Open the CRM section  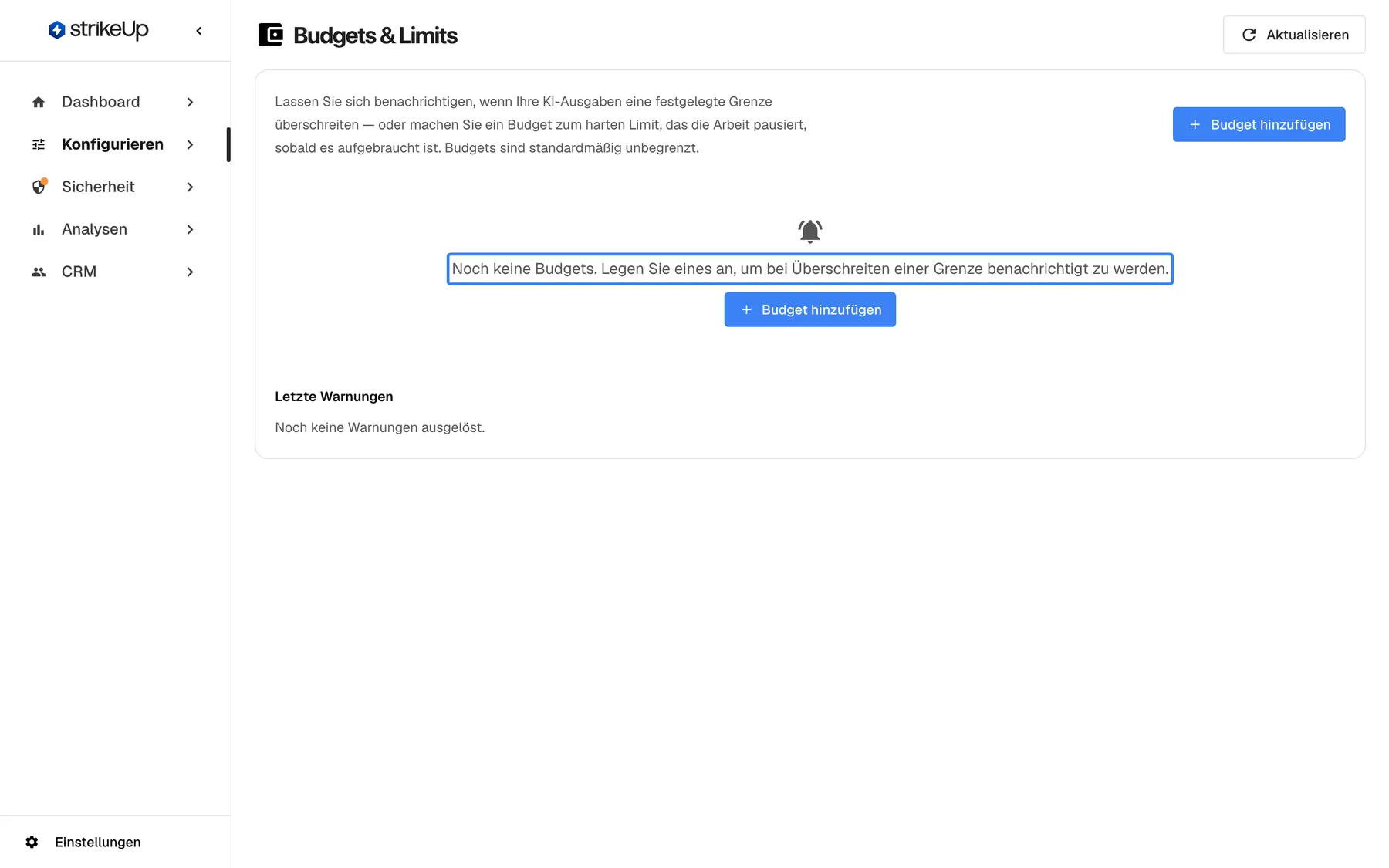click(x=113, y=272)
